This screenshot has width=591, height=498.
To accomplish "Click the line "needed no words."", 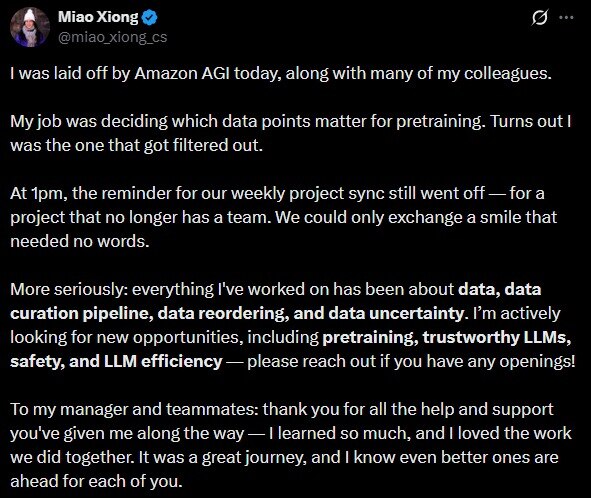I will (x=80, y=241).
